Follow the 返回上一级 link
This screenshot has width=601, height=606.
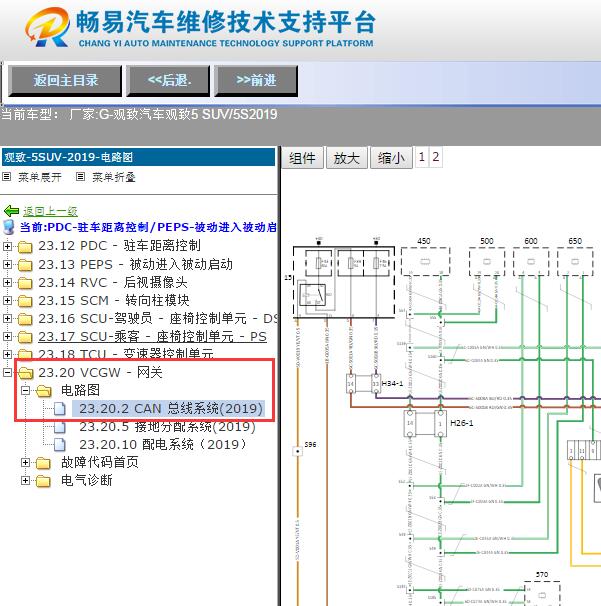click(50, 211)
